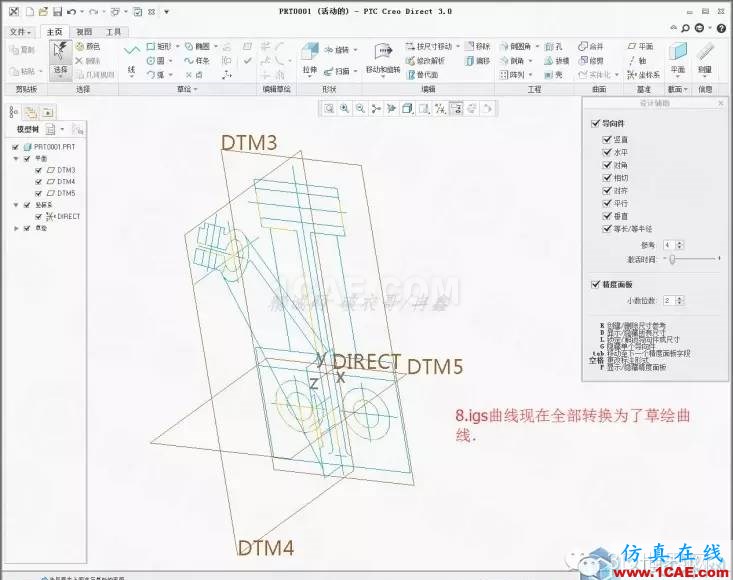
Task: Activate the 移动和旋转 tool
Action: click(383, 60)
